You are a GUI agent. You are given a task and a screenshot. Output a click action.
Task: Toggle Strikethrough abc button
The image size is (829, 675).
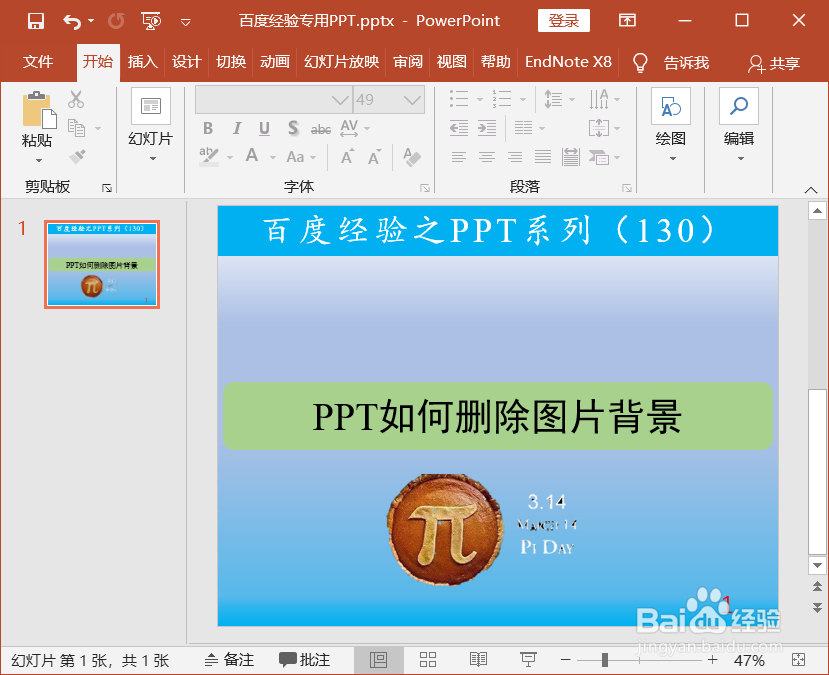(320, 128)
